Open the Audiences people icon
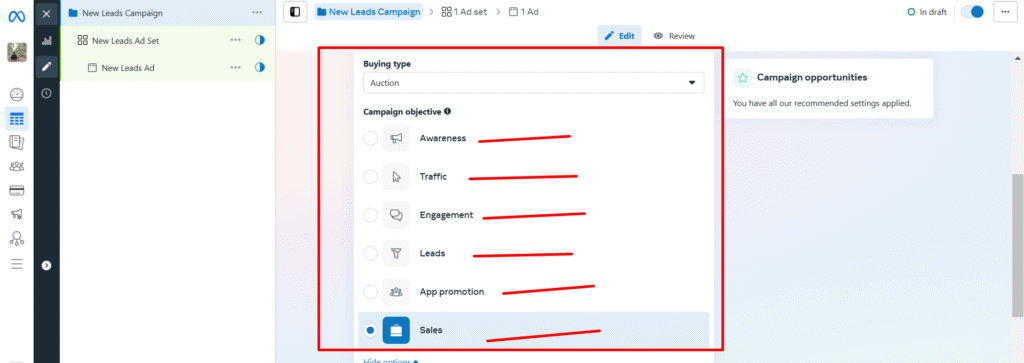This screenshot has height=363, width=1024. click(x=17, y=166)
